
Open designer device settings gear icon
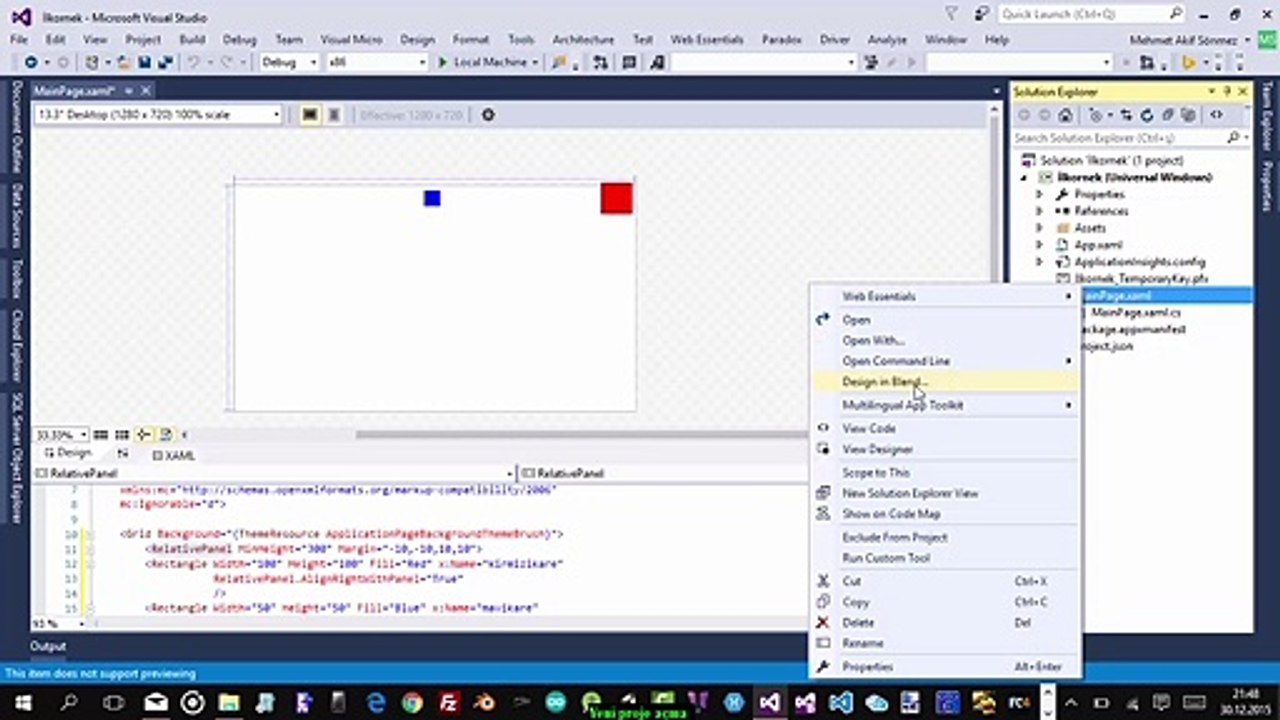(488, 115)
